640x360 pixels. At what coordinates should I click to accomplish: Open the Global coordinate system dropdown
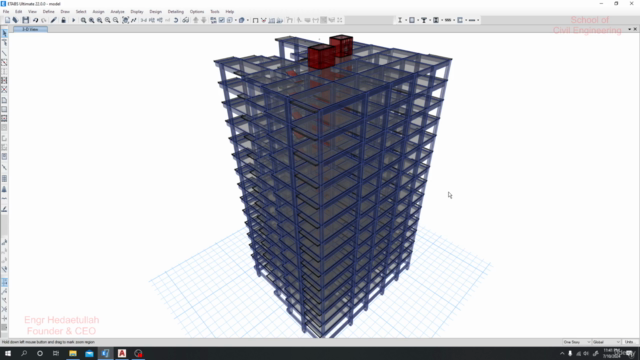[607, 342]
